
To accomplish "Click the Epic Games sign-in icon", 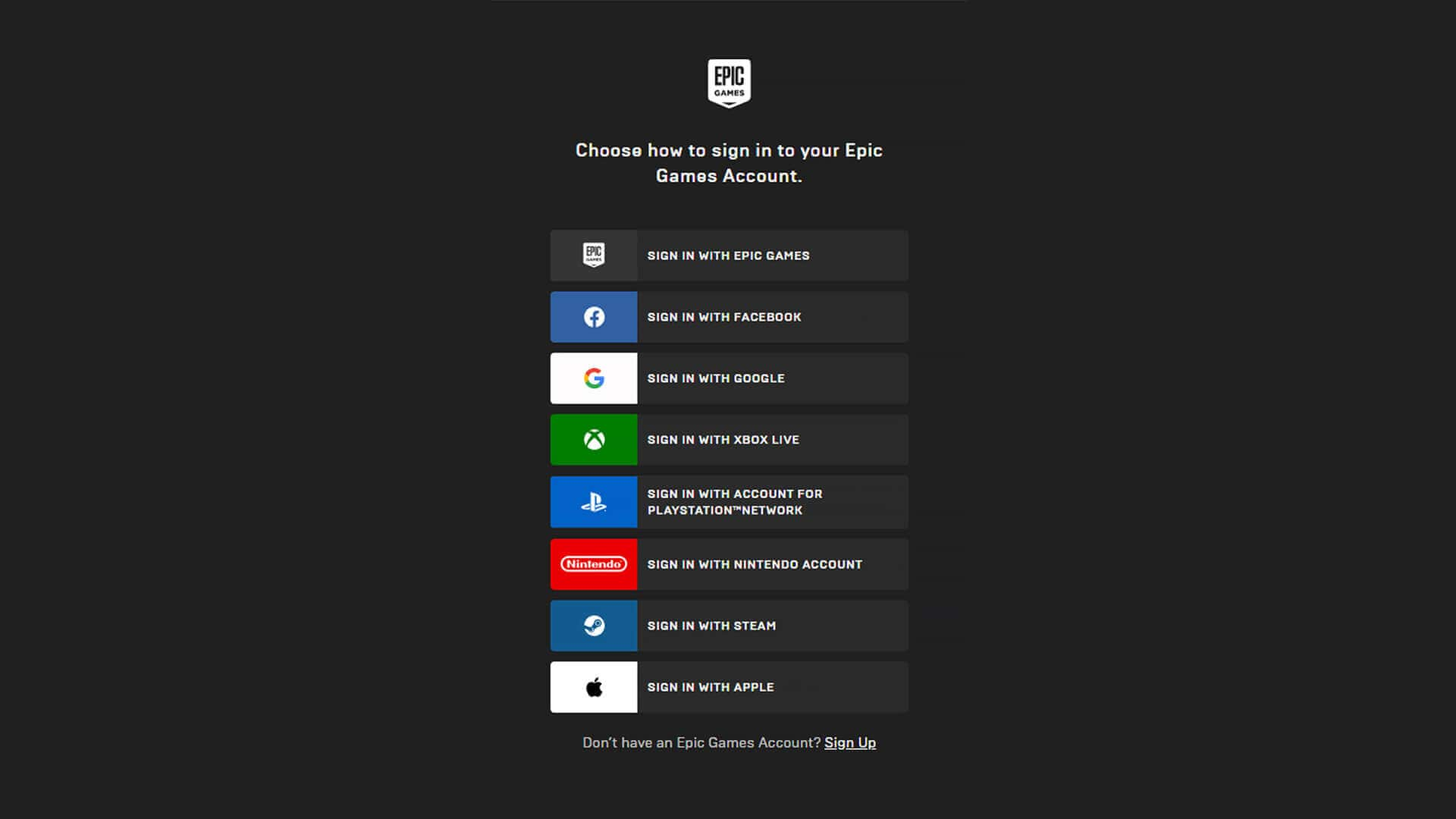I will point(593,255).
